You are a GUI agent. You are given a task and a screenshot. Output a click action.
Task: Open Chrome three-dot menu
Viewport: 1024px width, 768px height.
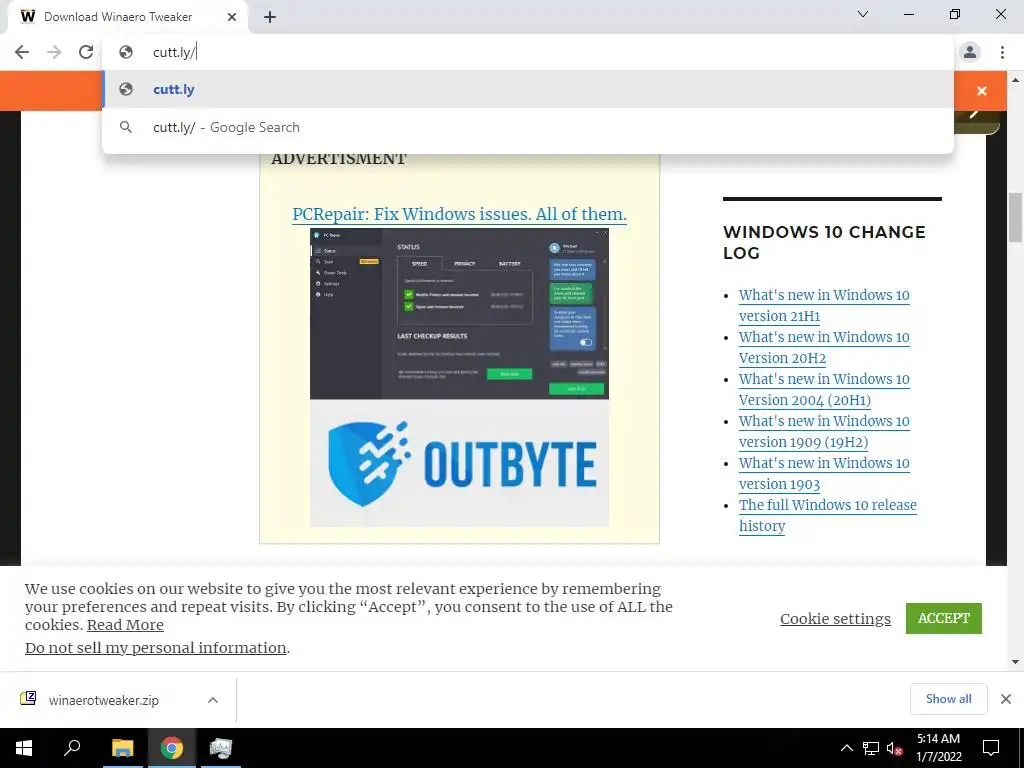(1002, 52)
